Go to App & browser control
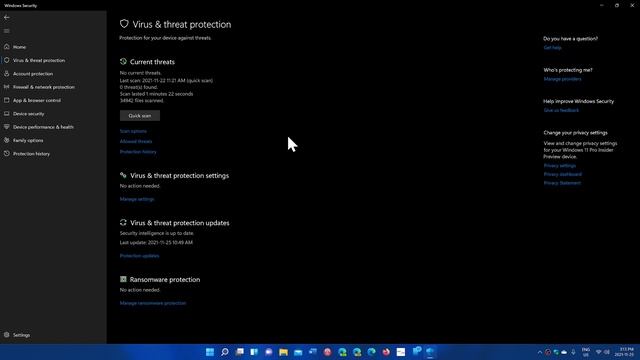 [x=53, y=100]
